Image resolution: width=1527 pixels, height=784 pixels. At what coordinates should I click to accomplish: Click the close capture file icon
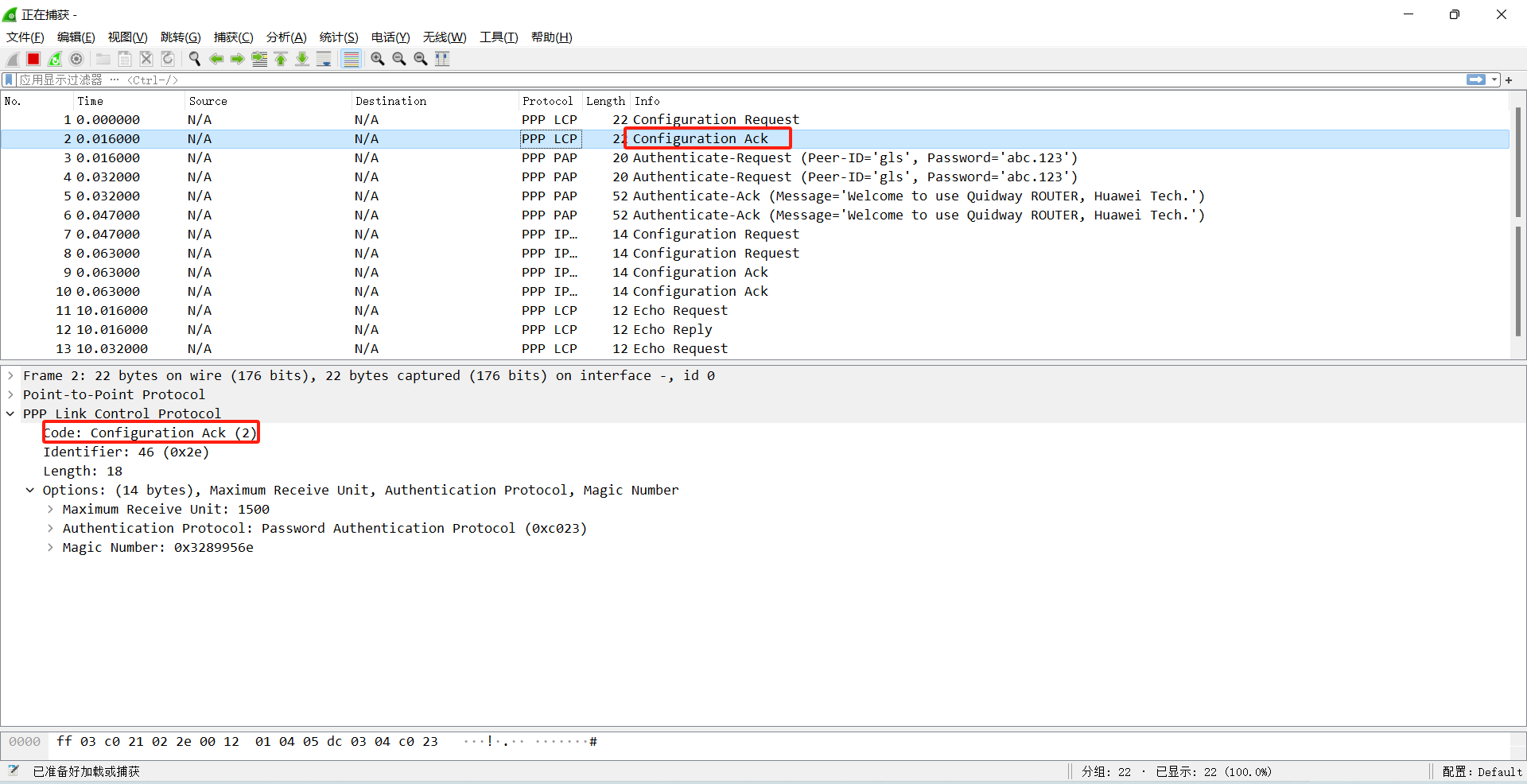click(146, 59)
